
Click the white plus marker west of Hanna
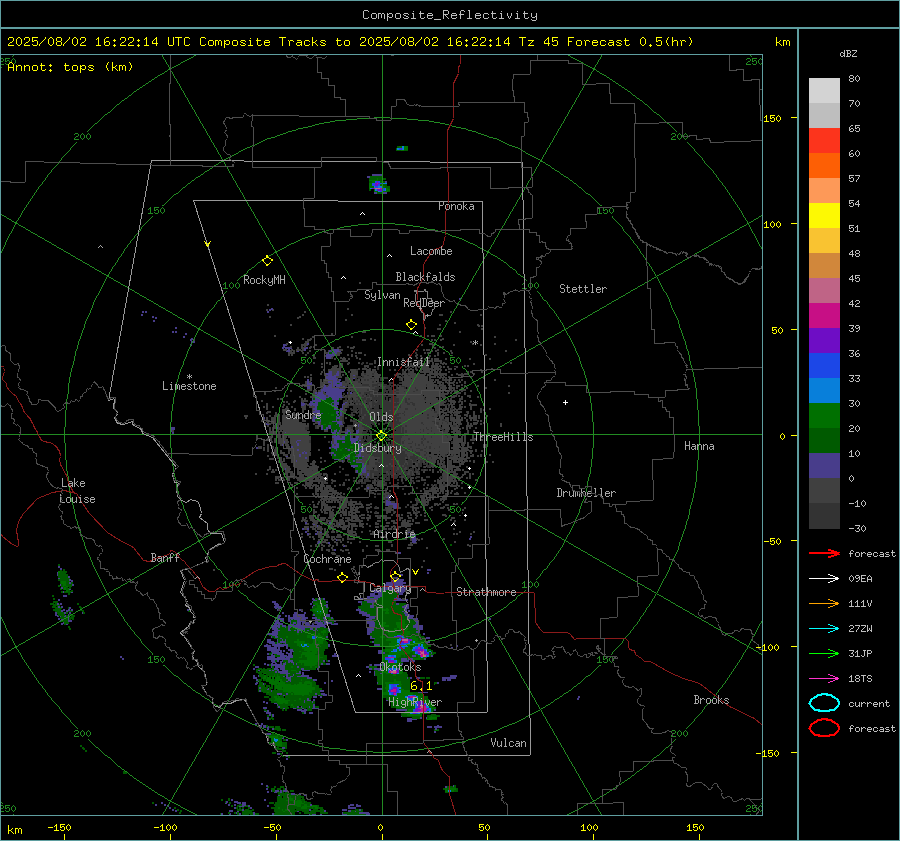click(565, 402)
